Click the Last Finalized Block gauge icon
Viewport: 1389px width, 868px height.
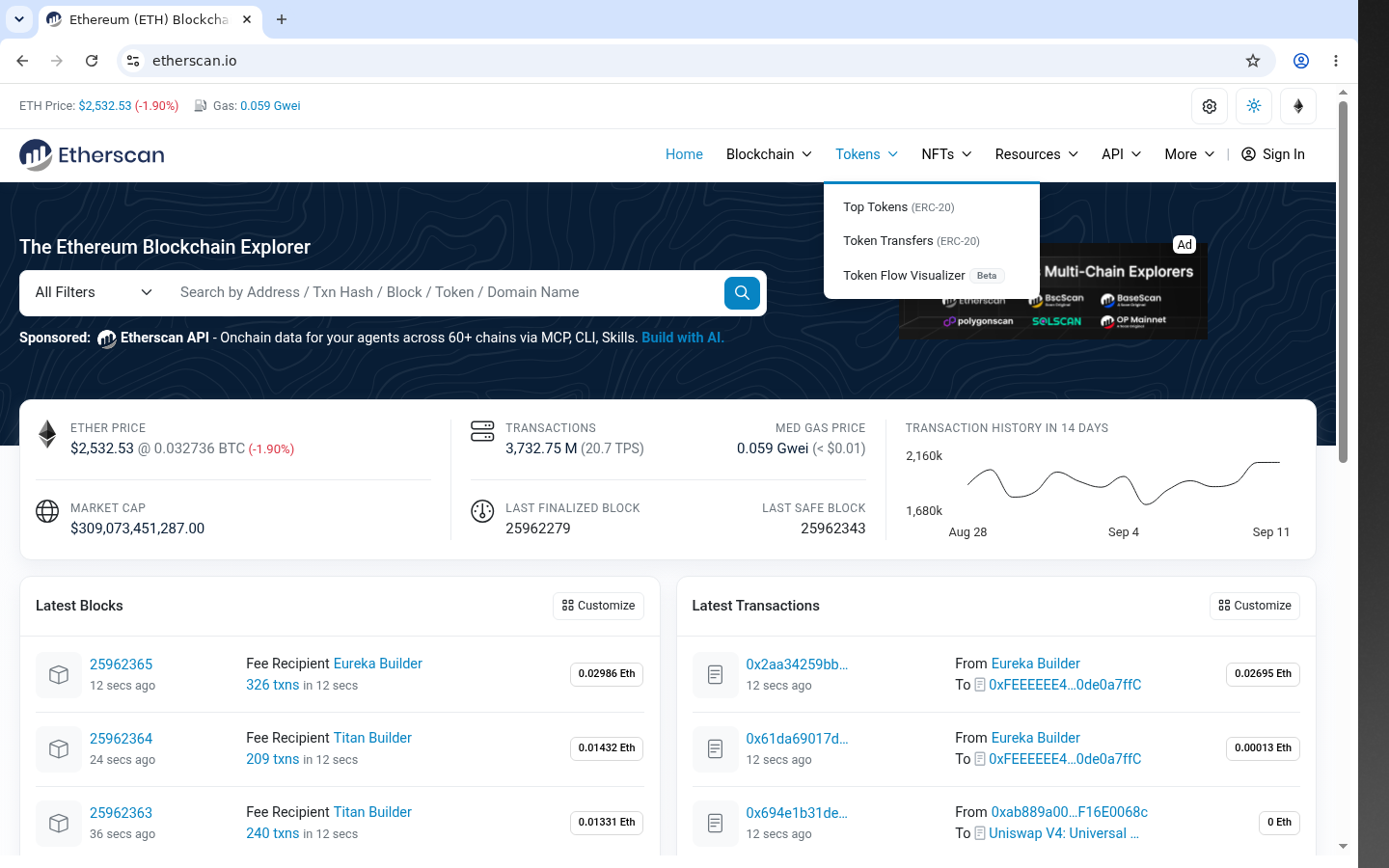tap(482, 511)
